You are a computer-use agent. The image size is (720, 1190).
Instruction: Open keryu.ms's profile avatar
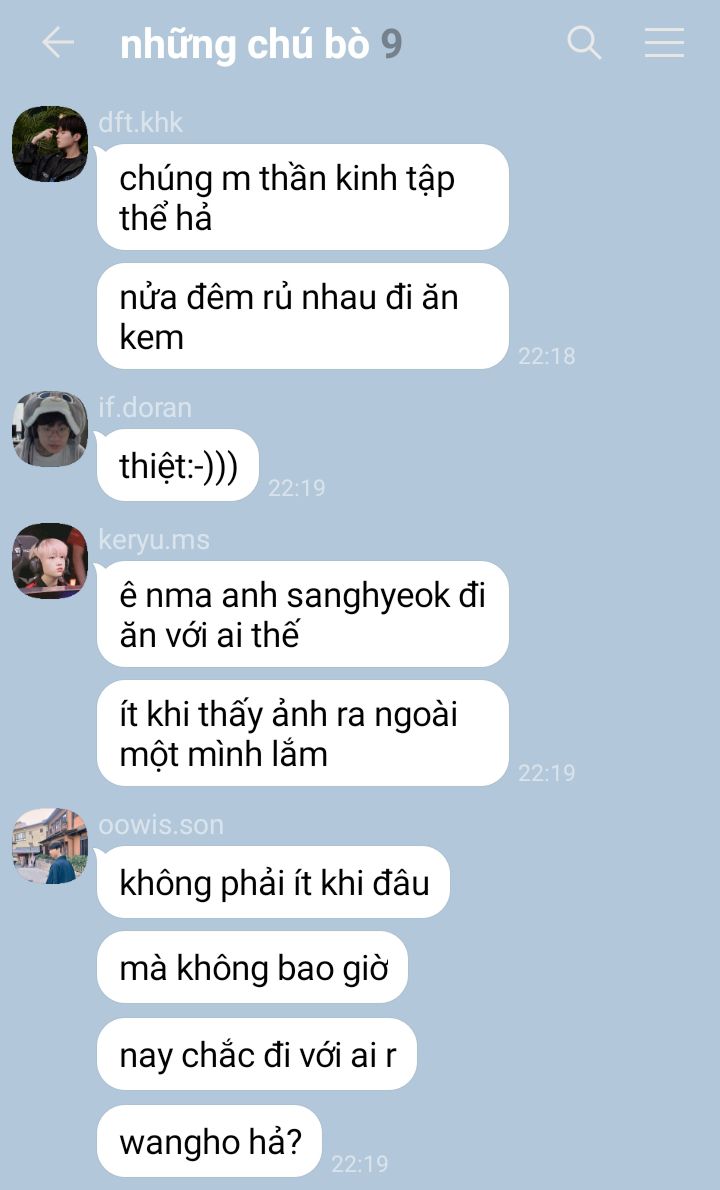pos(50,561)
